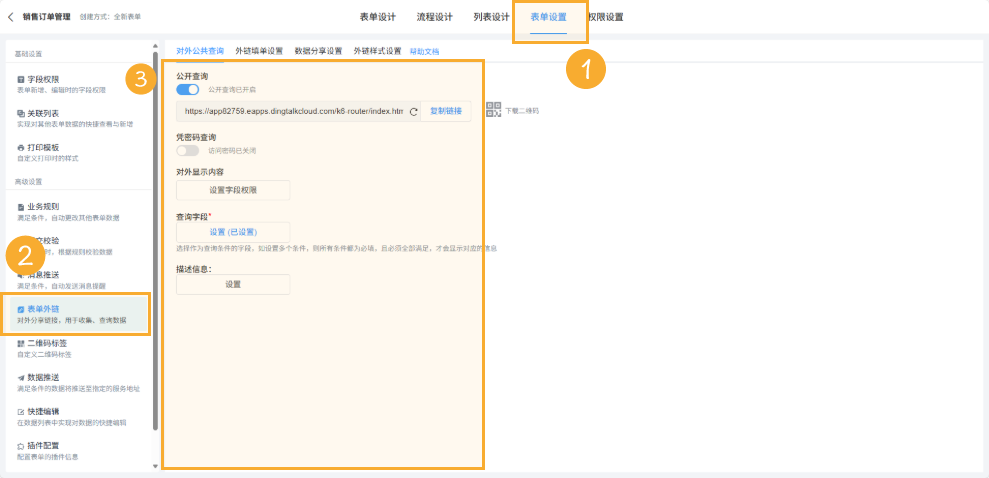
Task: Switch to the 外链填单设置 sub-tab
Action: [x=259, y=51]
